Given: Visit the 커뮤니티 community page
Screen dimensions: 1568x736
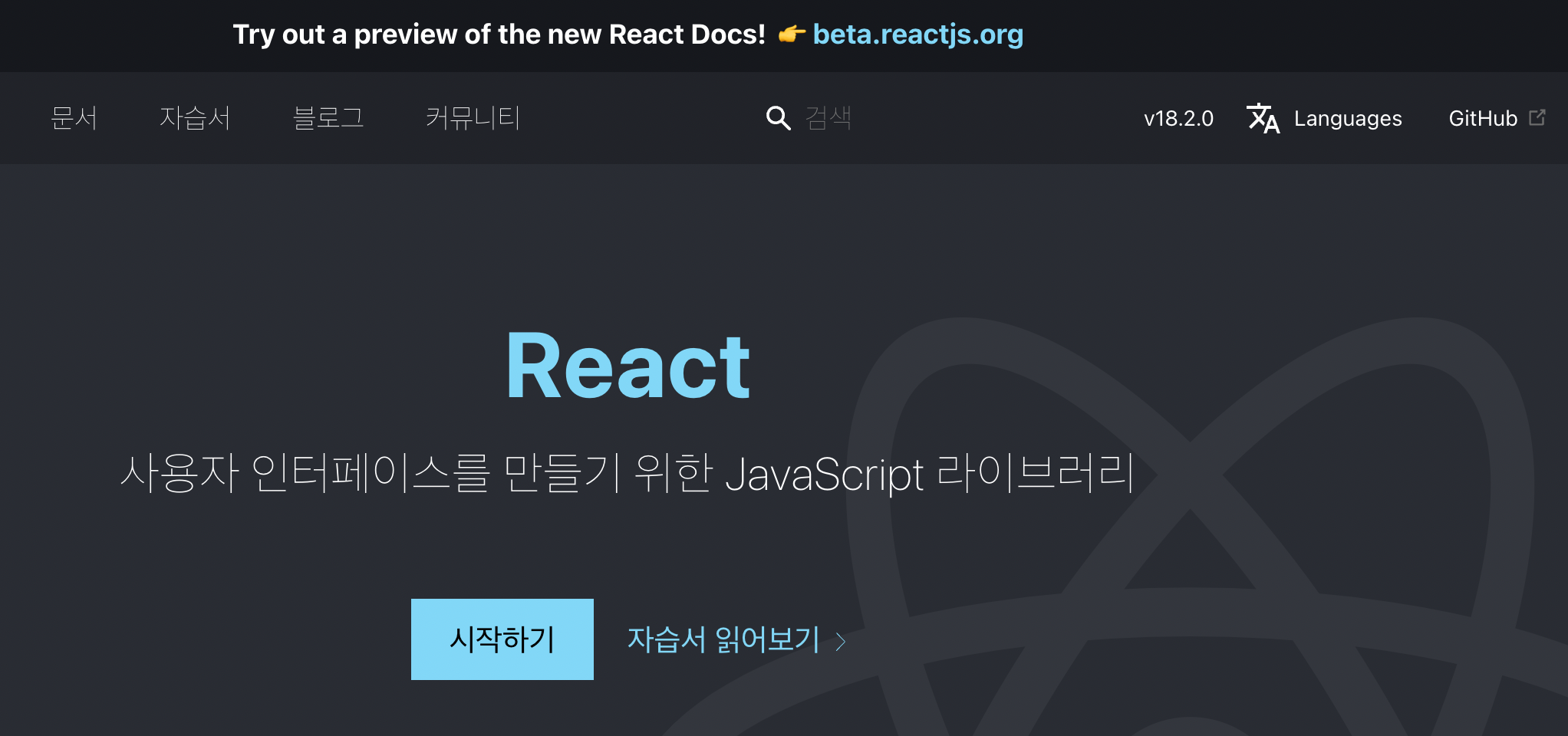Looking at the screenshot, I should tap(473, 118).
